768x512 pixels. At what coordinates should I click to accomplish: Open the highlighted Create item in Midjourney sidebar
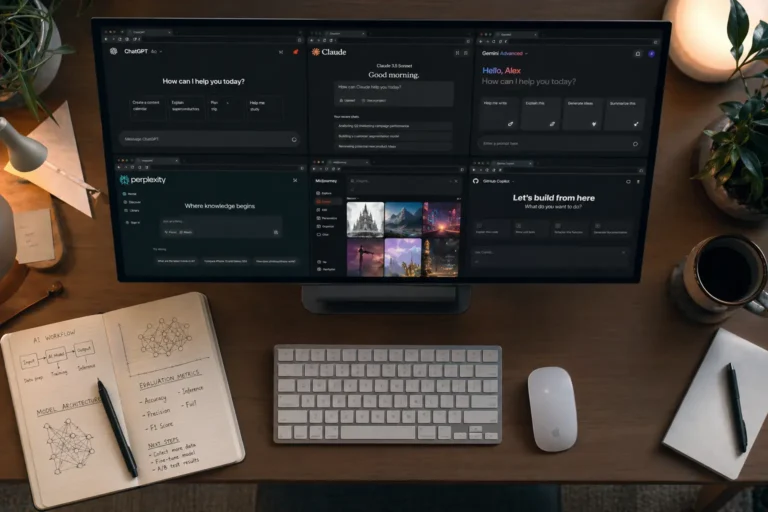327,201
